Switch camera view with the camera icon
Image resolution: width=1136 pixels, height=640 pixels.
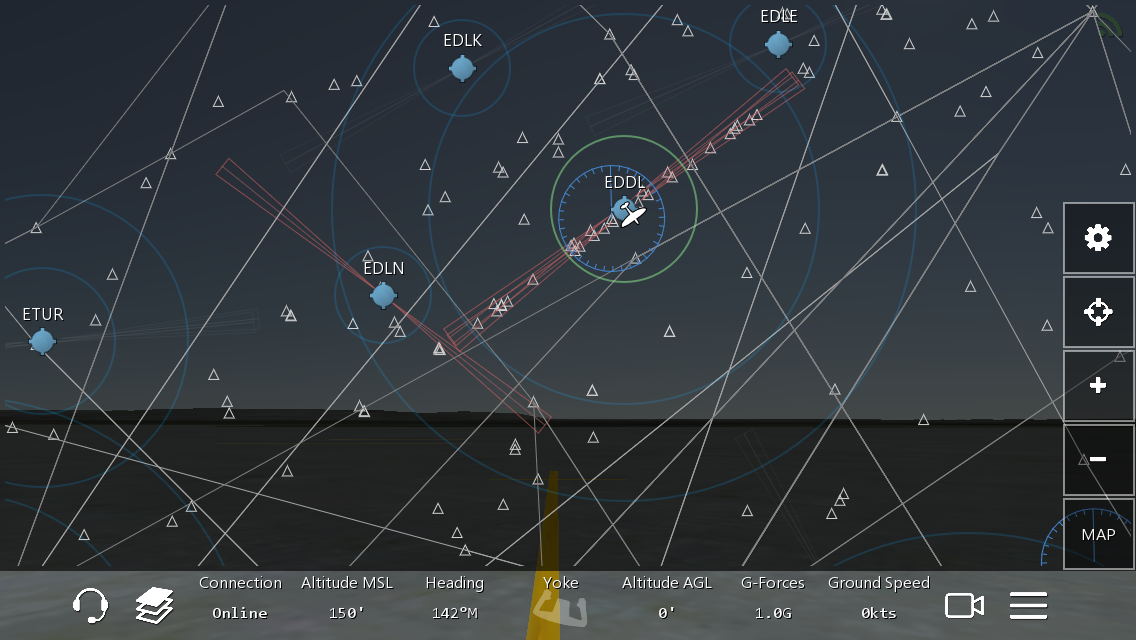(x=964, y=606)
